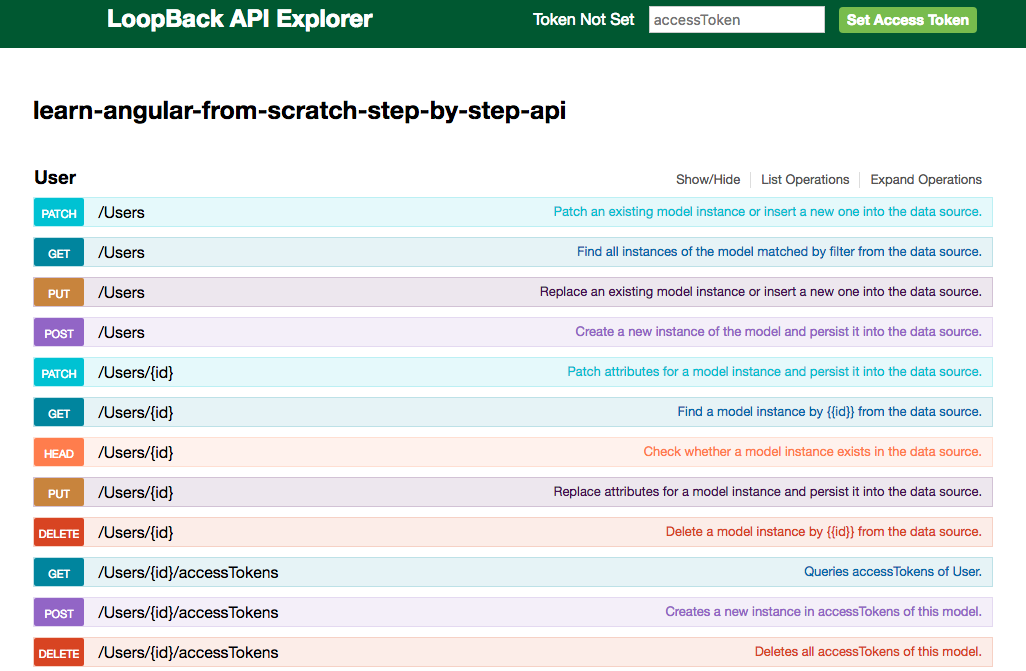Click the DELETE badge for /Users/{id}
Screen dimensions: 1026x671
pos(59,532)
